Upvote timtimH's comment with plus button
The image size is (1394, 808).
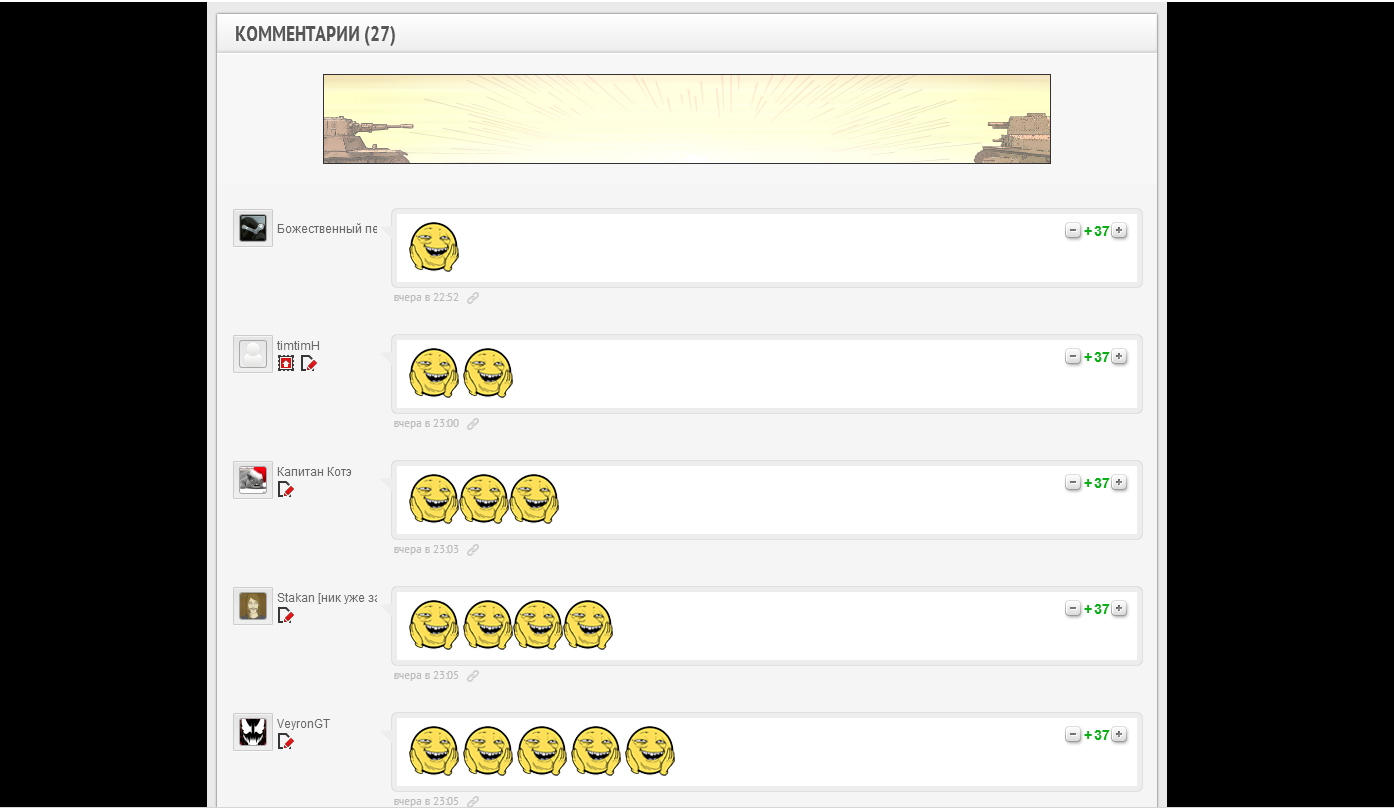(x=1119, y=357)
